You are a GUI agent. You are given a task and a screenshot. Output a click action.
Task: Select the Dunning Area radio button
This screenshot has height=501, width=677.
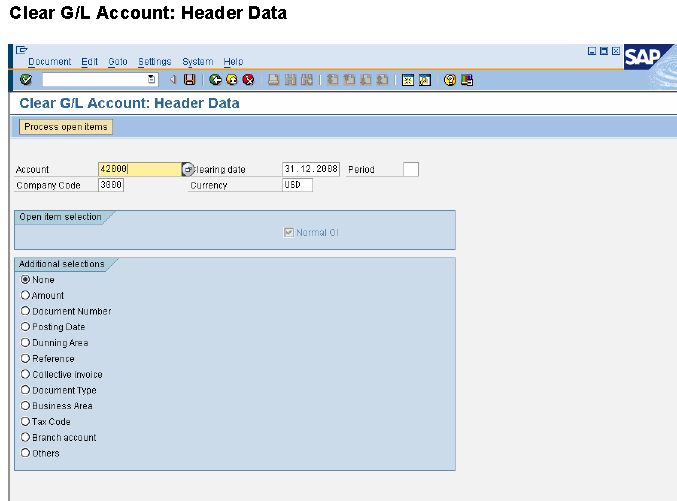pyautogui.click(x=25, y=342)
